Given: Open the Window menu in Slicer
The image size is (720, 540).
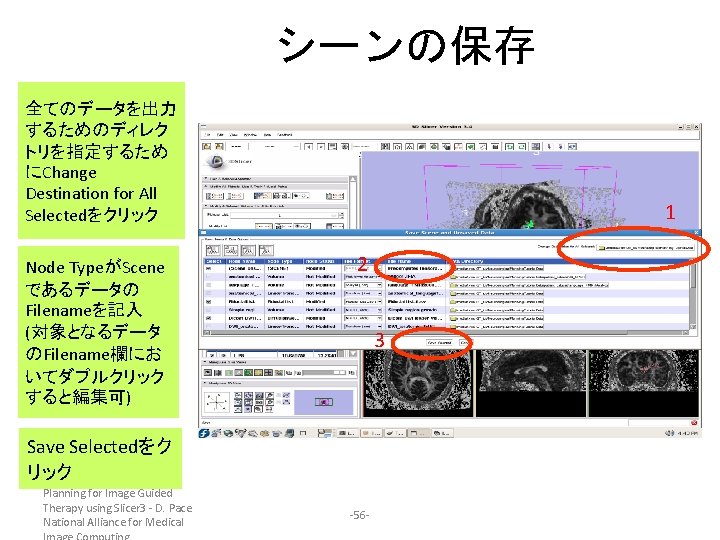Looking at the screenshot, I should point(250,135).
